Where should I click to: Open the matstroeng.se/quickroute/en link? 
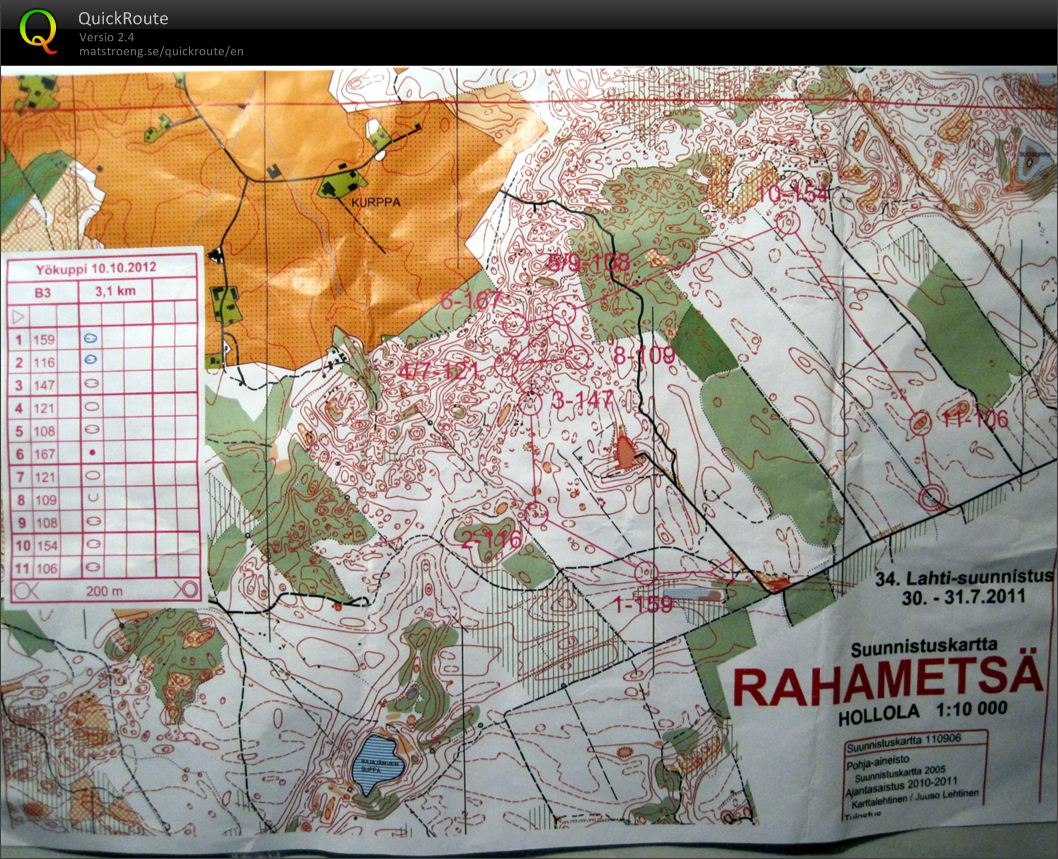(x=161, y=51)
